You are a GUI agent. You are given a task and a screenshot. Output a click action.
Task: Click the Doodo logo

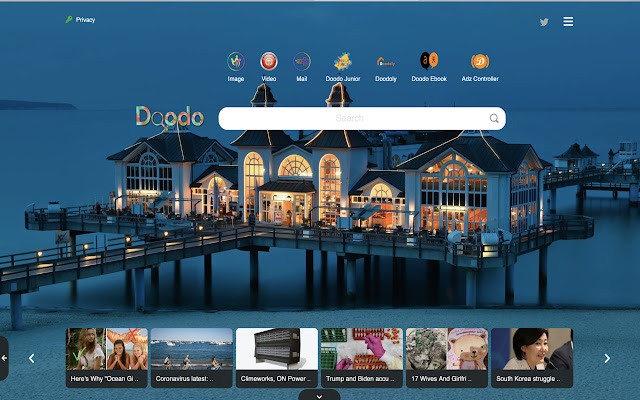point(169,117)
